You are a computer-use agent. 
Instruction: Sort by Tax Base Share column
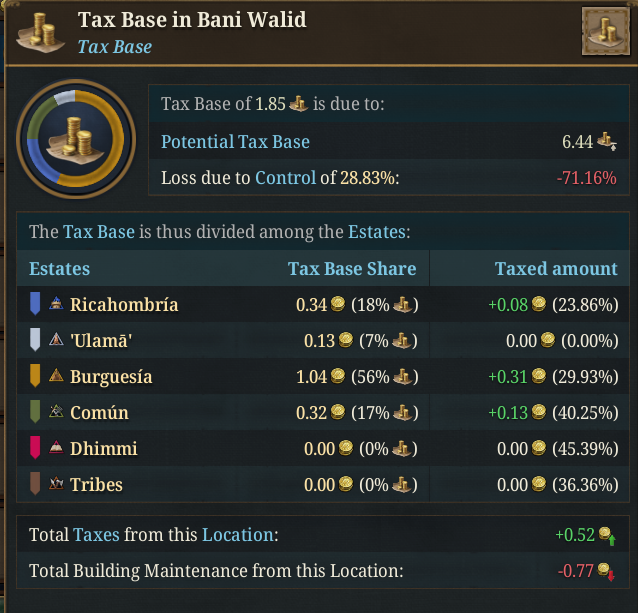(352, 268)
